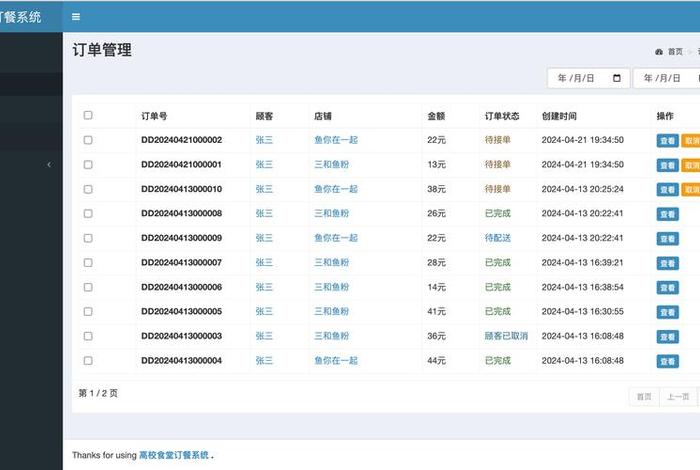This screenshot has height=470, width=700.
Task: View order DD20240413000006 details button
Action: click(667, 288)
